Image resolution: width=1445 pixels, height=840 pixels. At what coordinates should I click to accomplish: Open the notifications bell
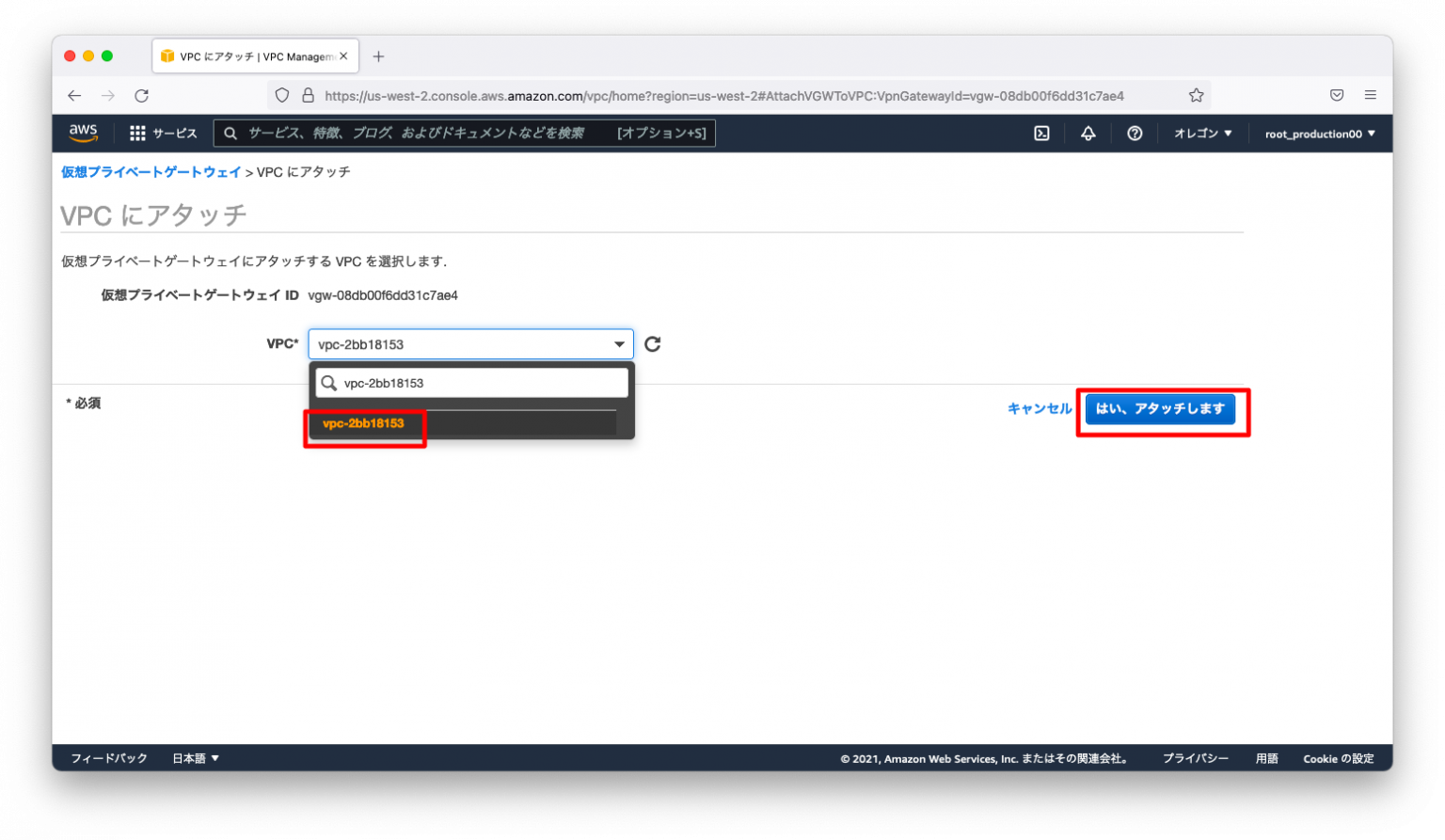pyautogui.click(x=1088, y=134)
